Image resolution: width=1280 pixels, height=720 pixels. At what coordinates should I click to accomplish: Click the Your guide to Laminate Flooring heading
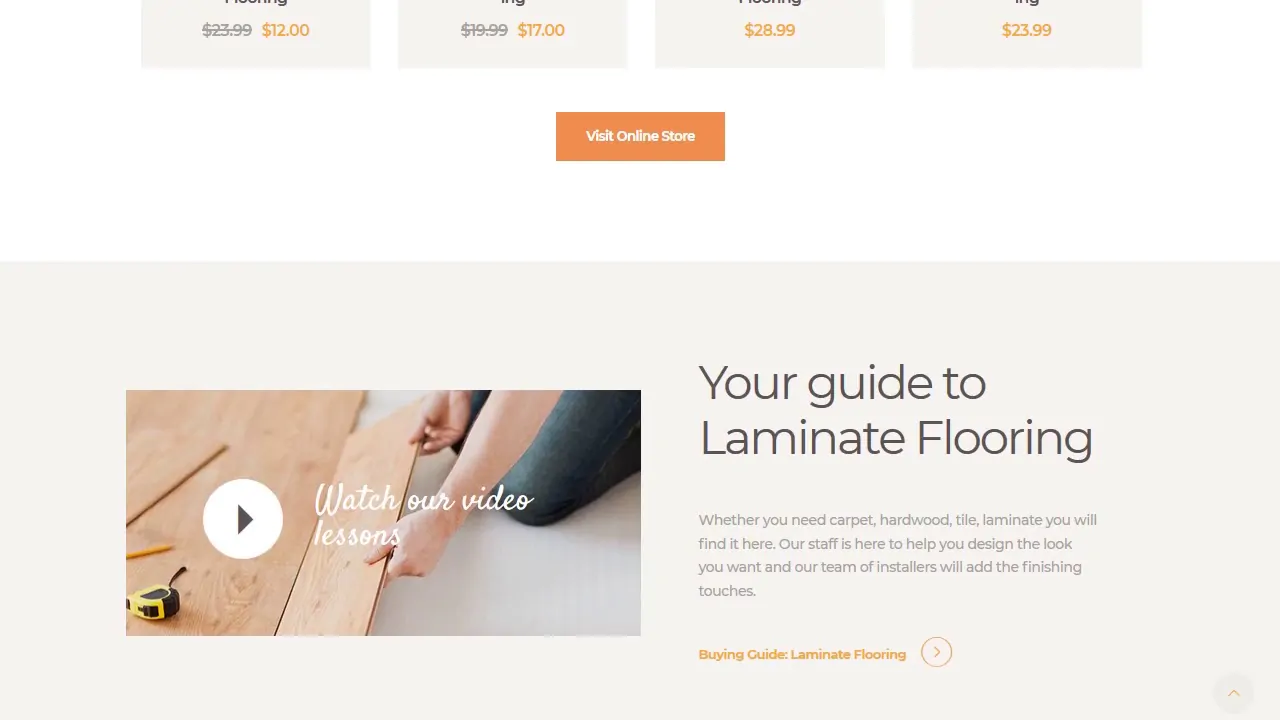click(895, 410)
